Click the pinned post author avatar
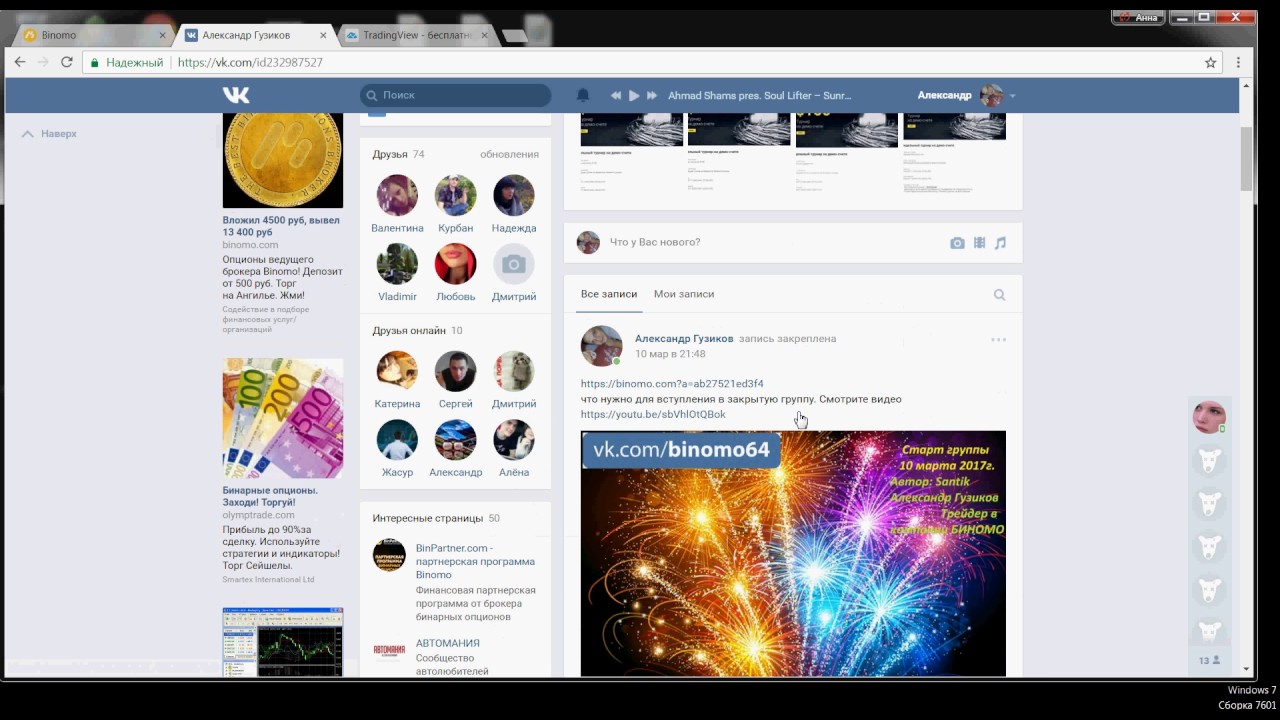This screenshot has height=720, width=1280. 601,346
